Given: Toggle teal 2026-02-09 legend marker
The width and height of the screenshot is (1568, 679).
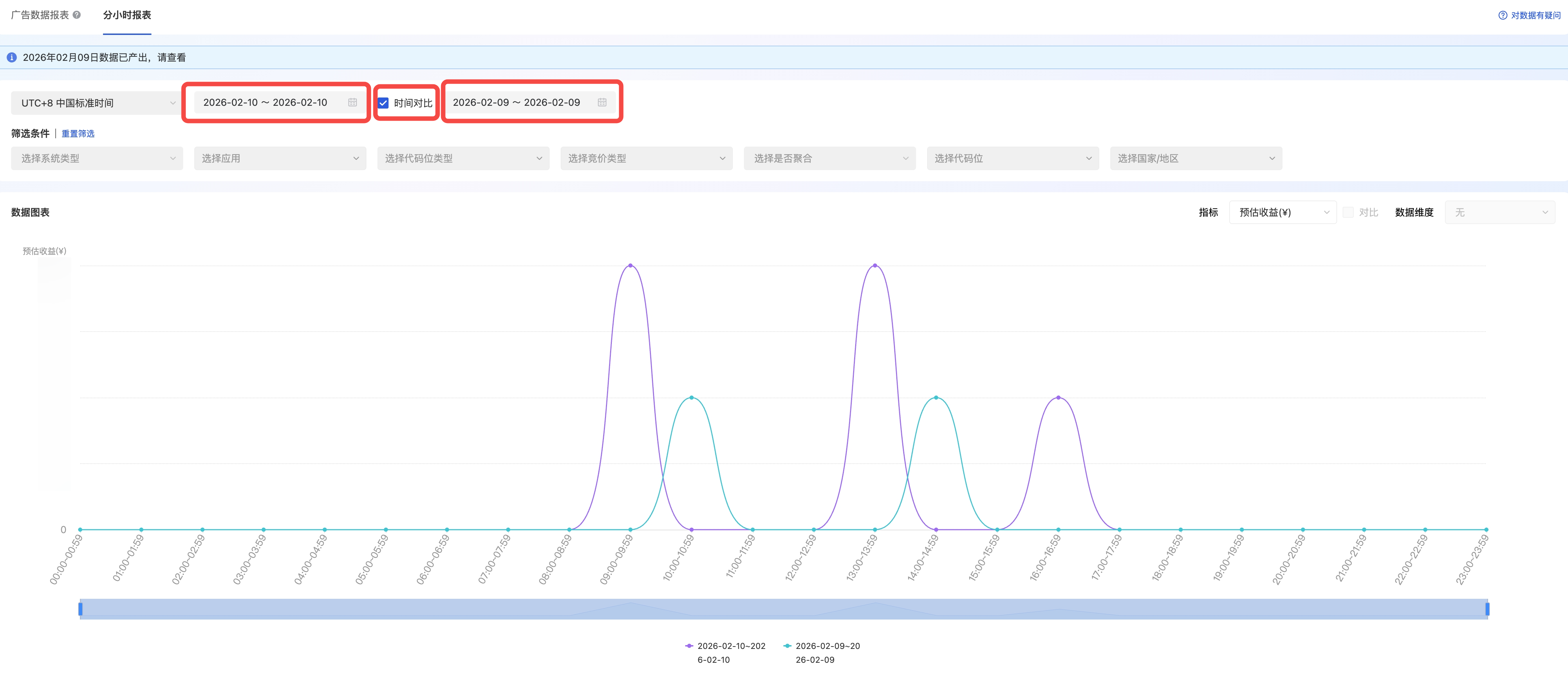Looking at the screenshot, I should click(787, 645).
